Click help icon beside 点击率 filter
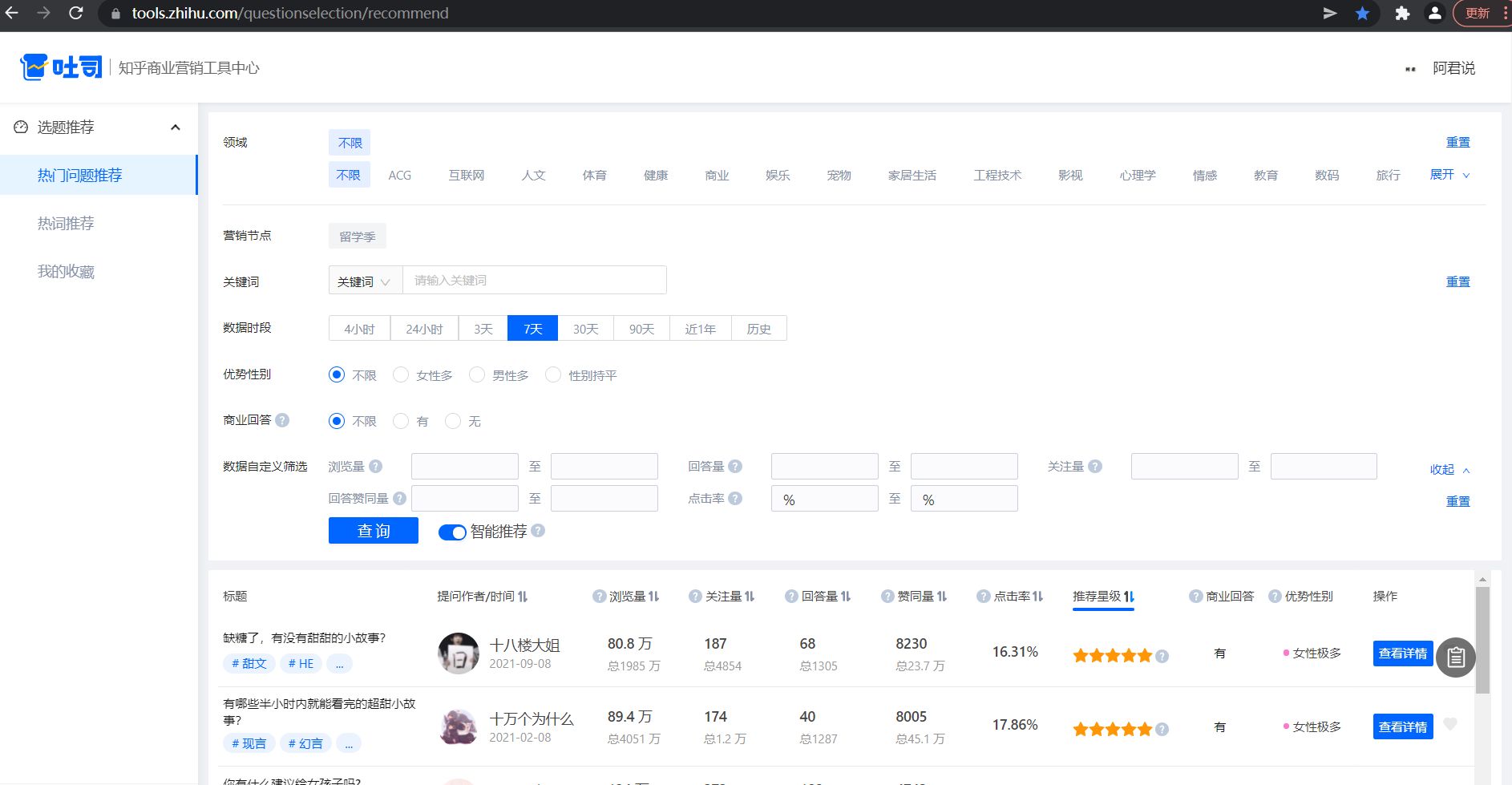 735,498
